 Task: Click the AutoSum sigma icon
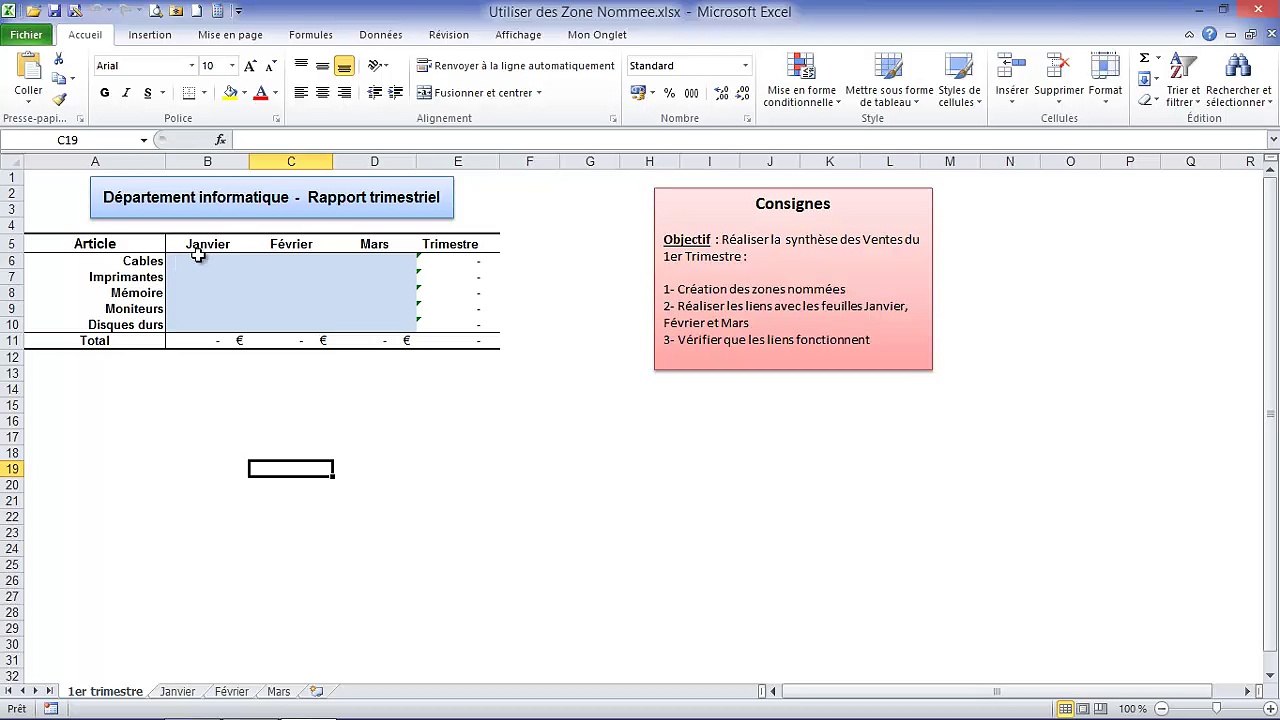pyautogui.click(x=1144, y=58)
